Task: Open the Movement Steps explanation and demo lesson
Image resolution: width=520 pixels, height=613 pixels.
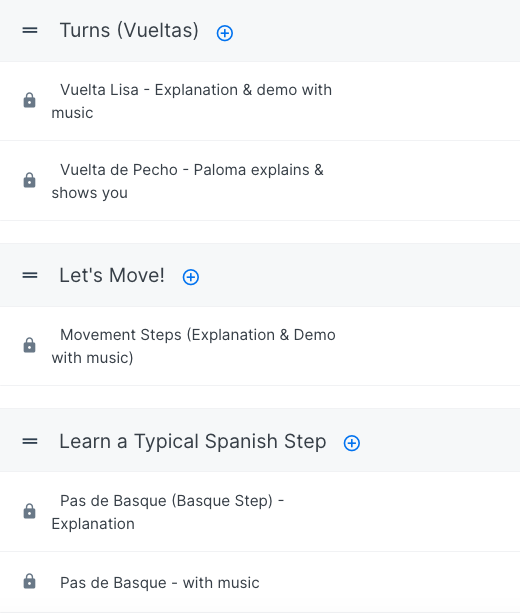Action: pyautogui.click(x=194, y=346)
